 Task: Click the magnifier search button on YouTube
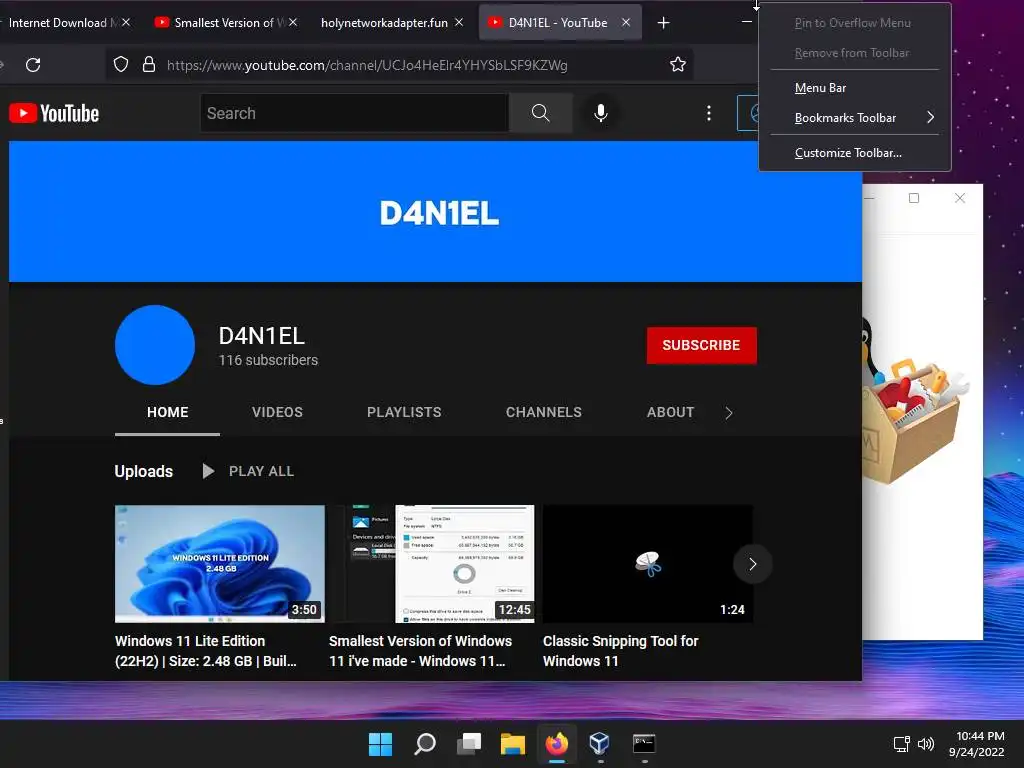coord(540,113)
